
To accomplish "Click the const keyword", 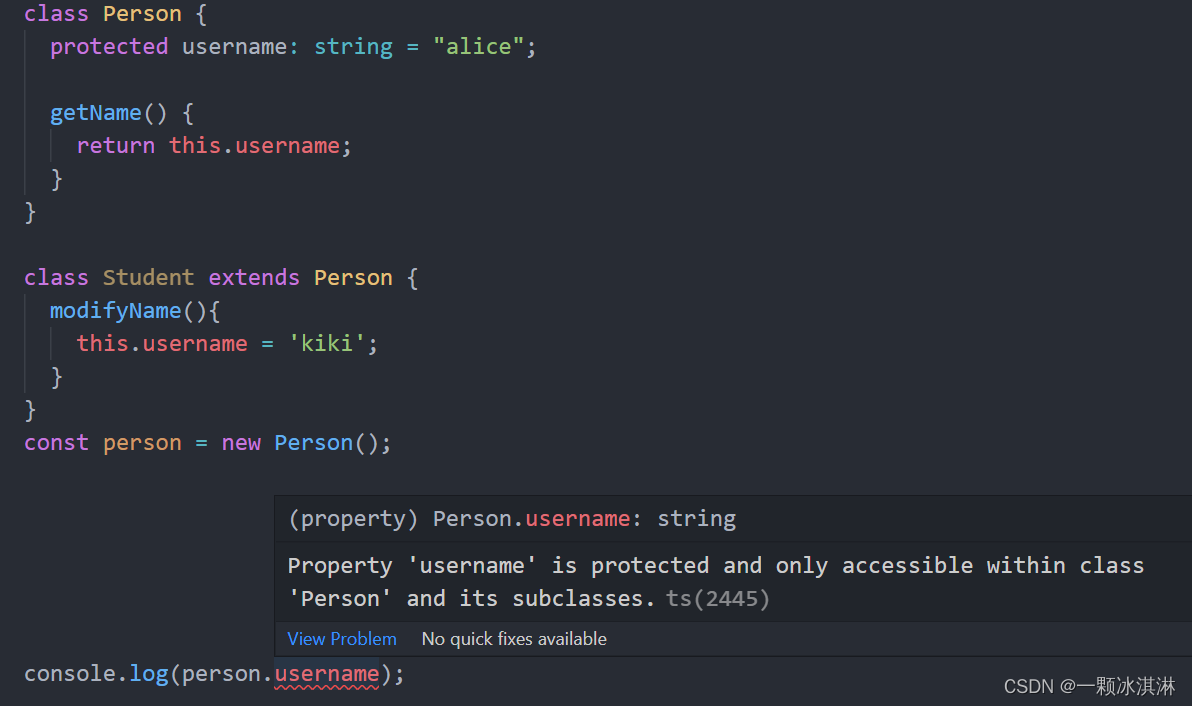I will pyautogui.click(x=56, y=443).
